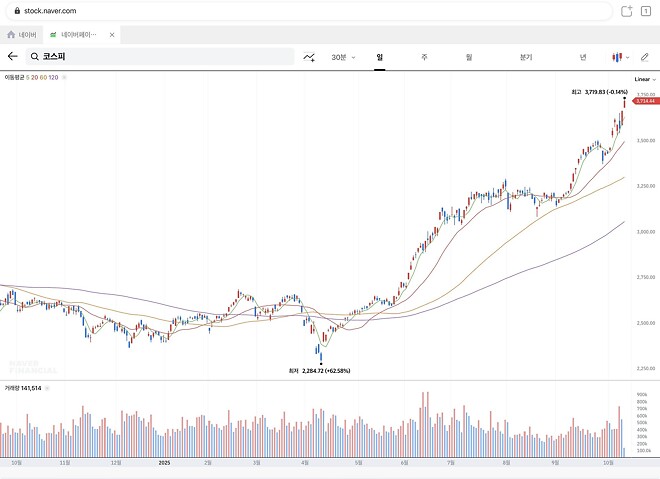Open new tab icon in browser bar

tap(626, 11)
